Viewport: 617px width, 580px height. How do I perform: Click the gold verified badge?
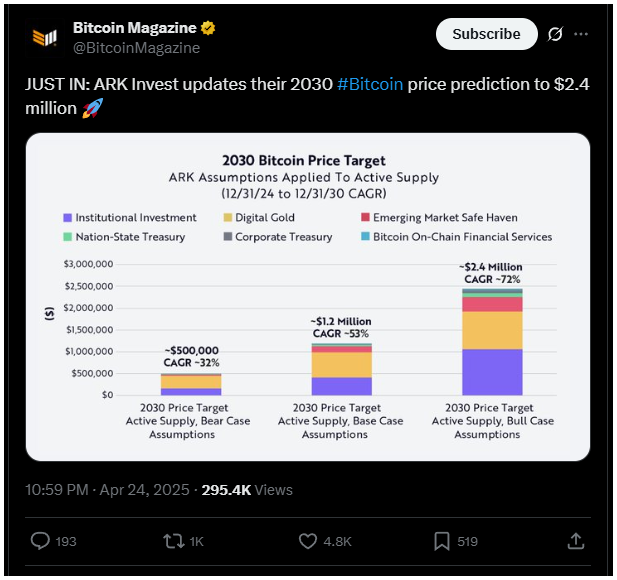click(x=208, y=28)
